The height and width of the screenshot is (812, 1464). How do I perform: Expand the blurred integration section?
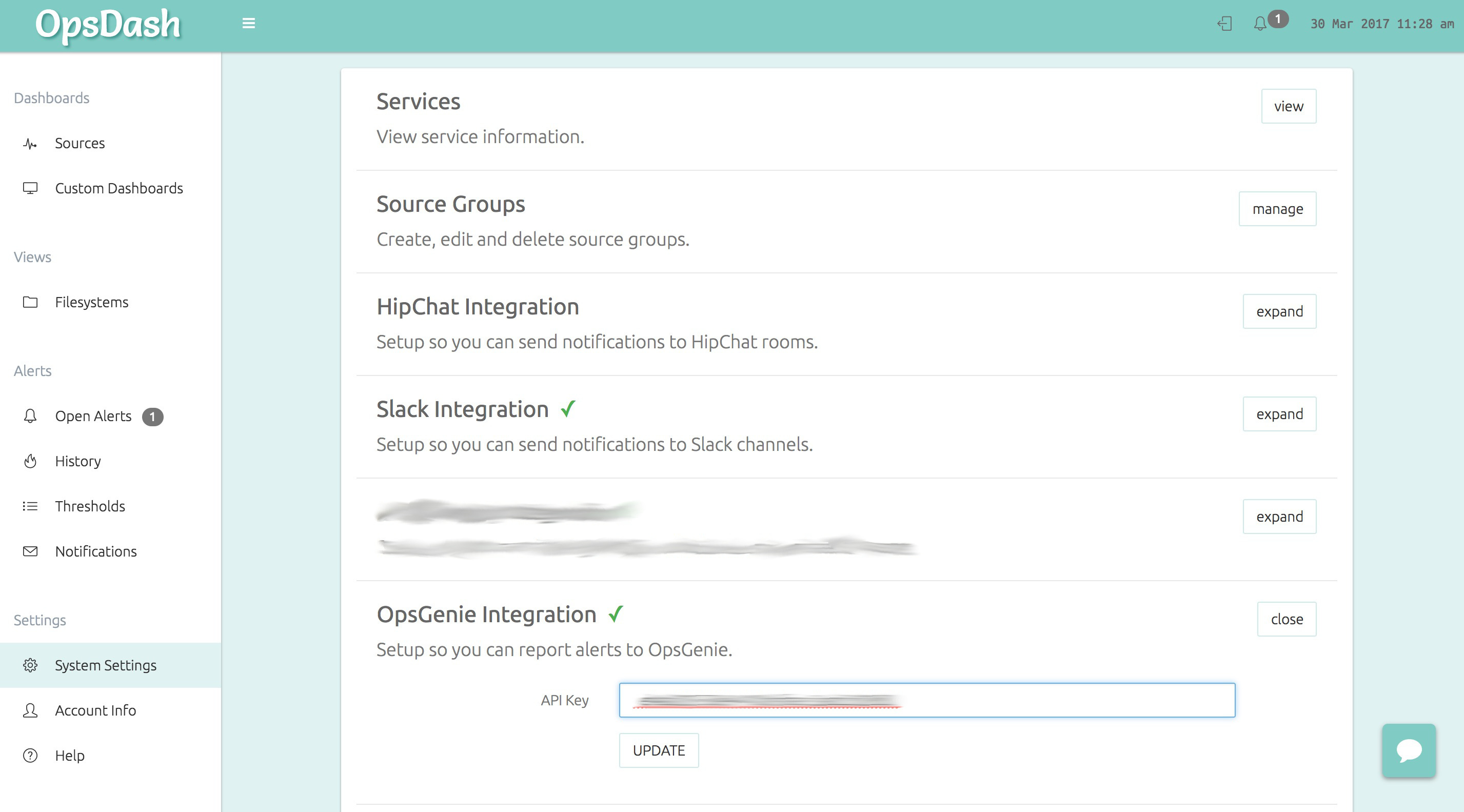[1279, 517]
